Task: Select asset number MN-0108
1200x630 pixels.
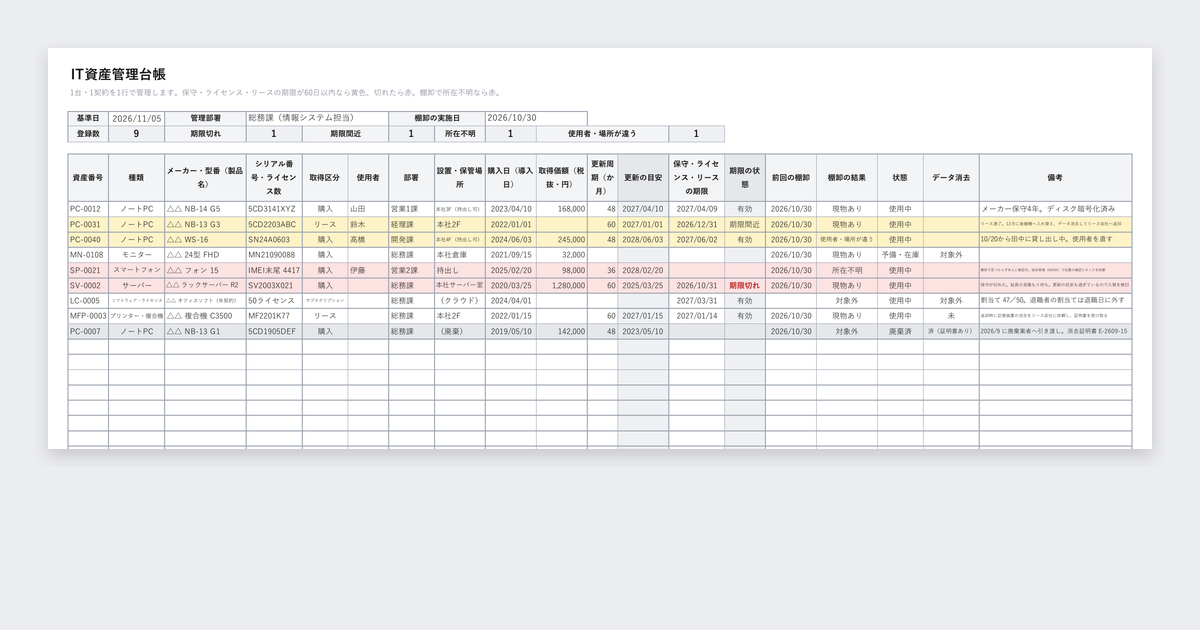Action: pyautogui.click(x=86, y=255)
